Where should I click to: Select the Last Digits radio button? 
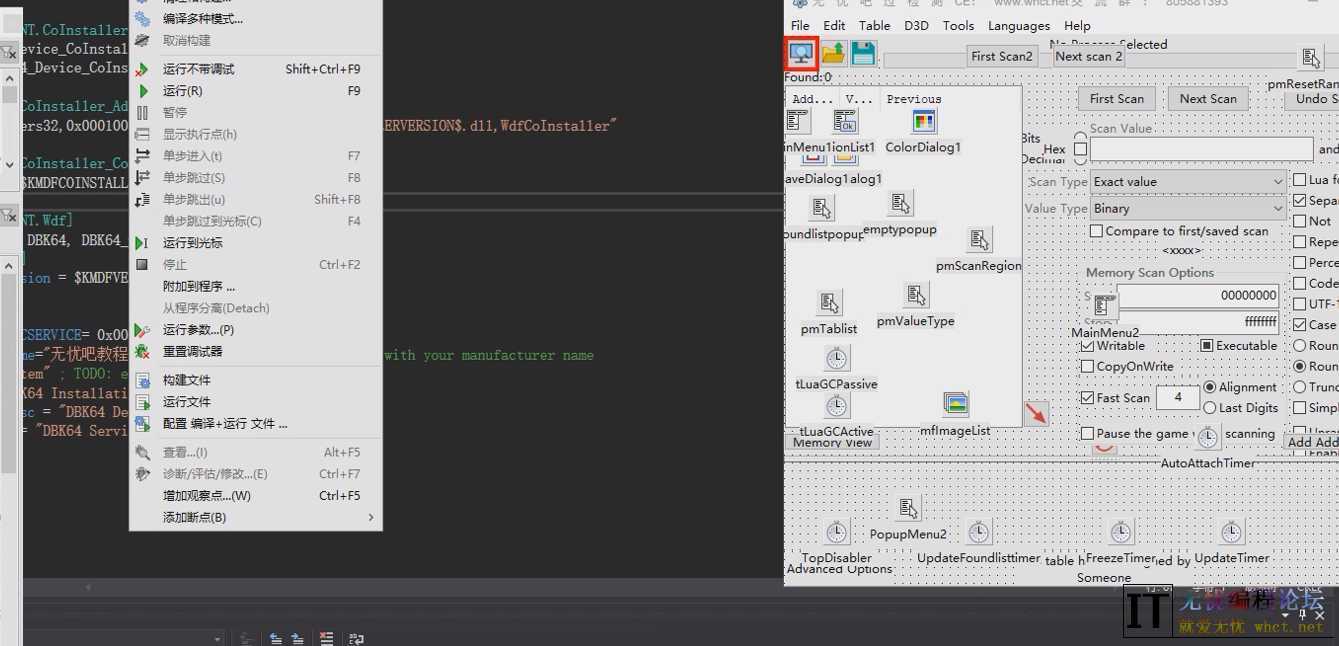tap(1210, 408)
